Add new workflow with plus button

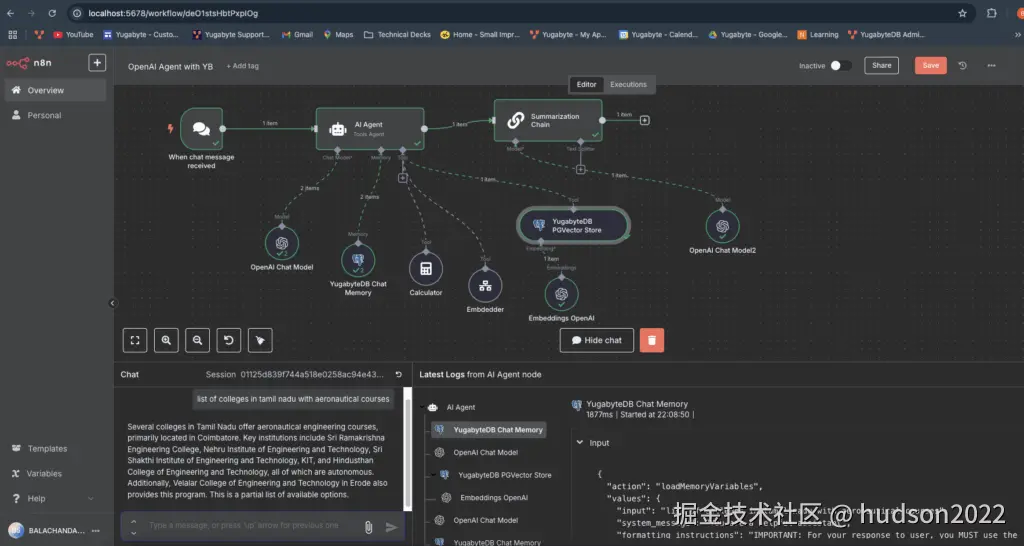point(97,63)
